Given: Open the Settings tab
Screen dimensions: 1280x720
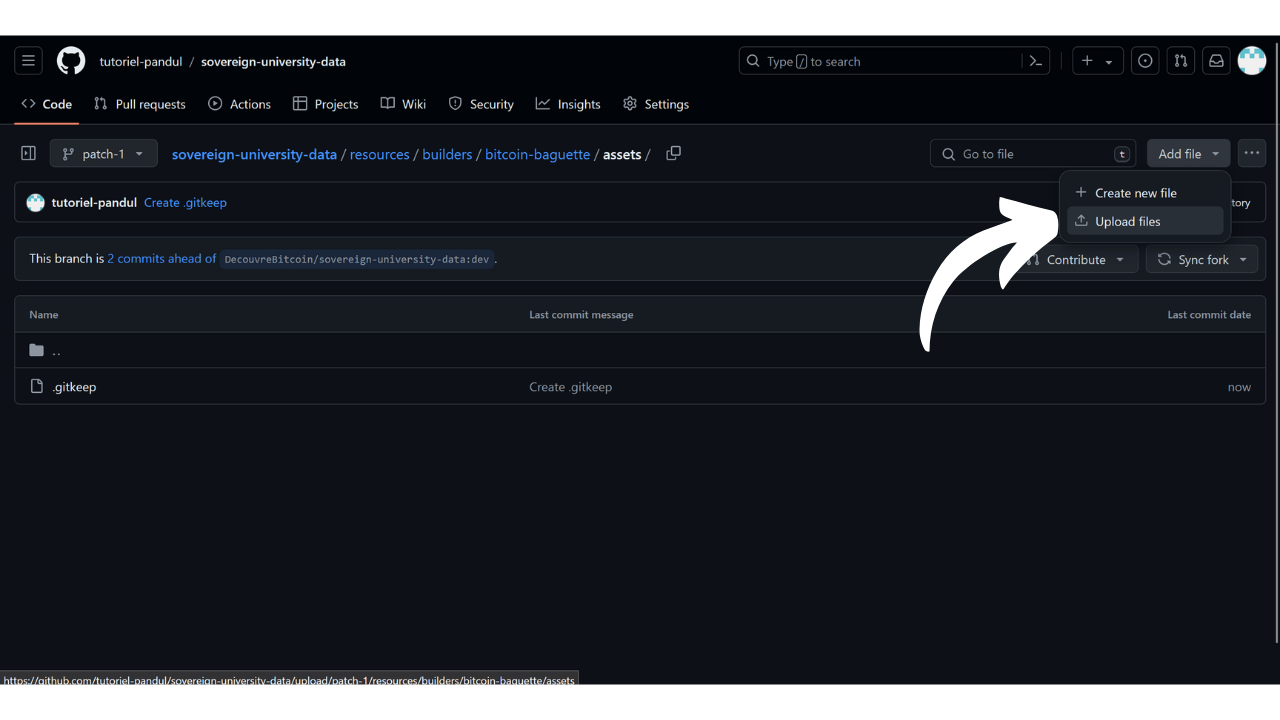Looking at the screenshot, I should [x=656, y=104].
